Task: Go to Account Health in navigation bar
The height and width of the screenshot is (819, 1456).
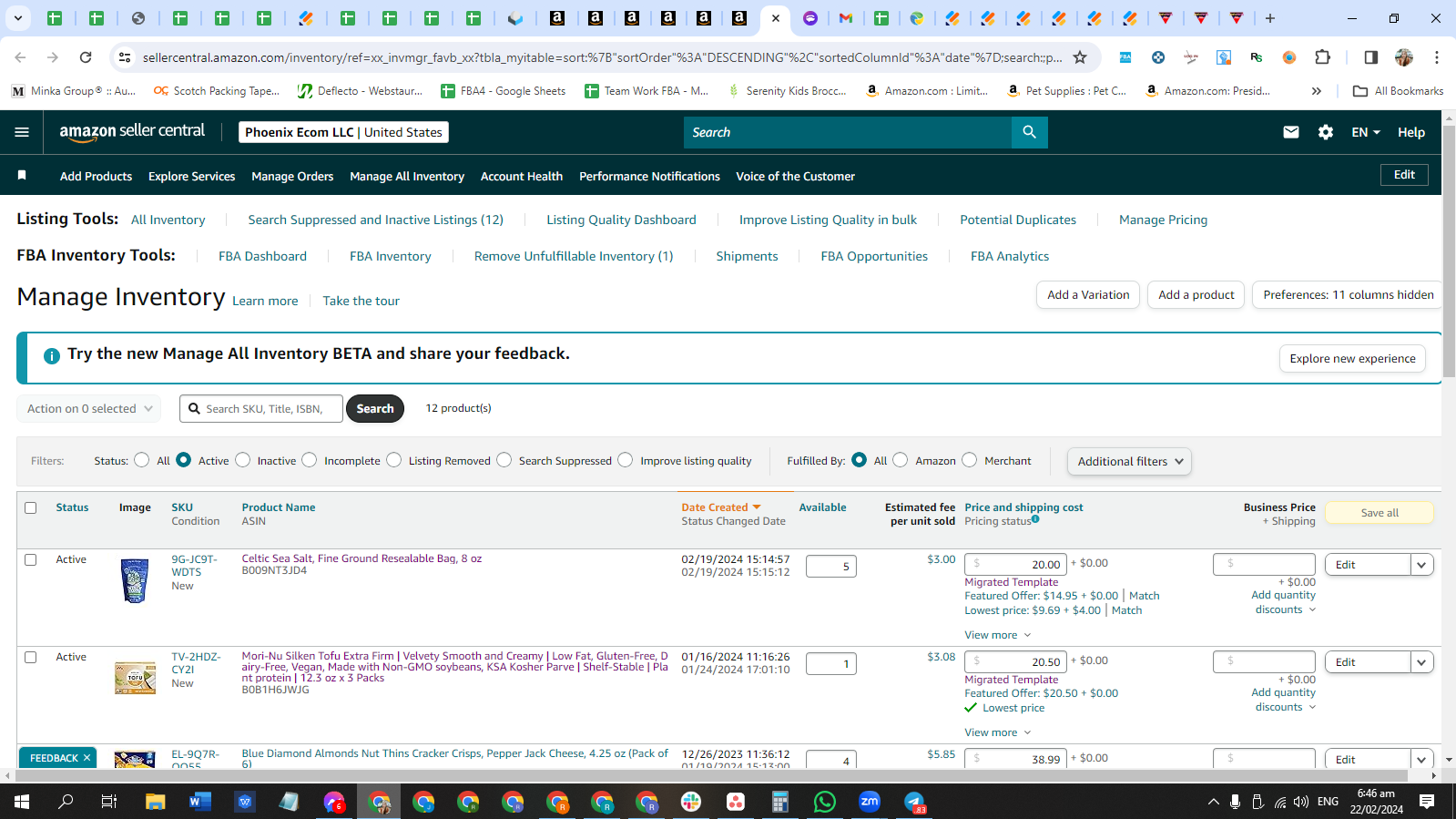Action: (x=522, y=176)
